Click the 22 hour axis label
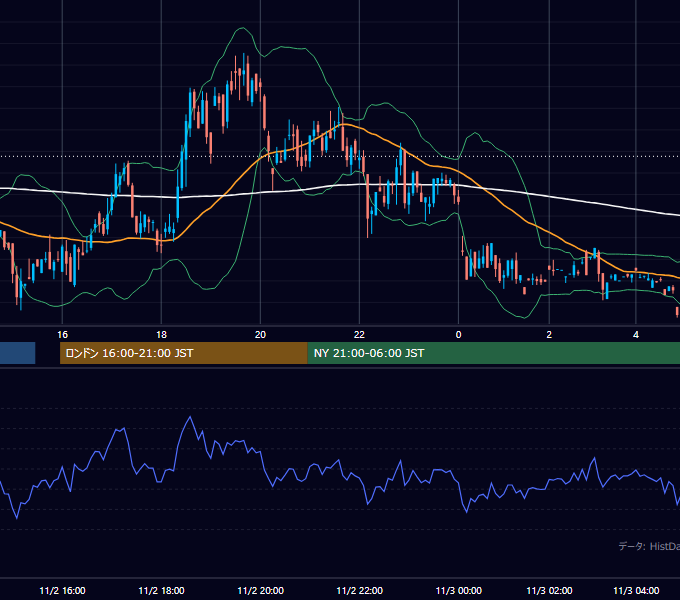This screenshot has width=680, height=600. [x=359, y=335]
